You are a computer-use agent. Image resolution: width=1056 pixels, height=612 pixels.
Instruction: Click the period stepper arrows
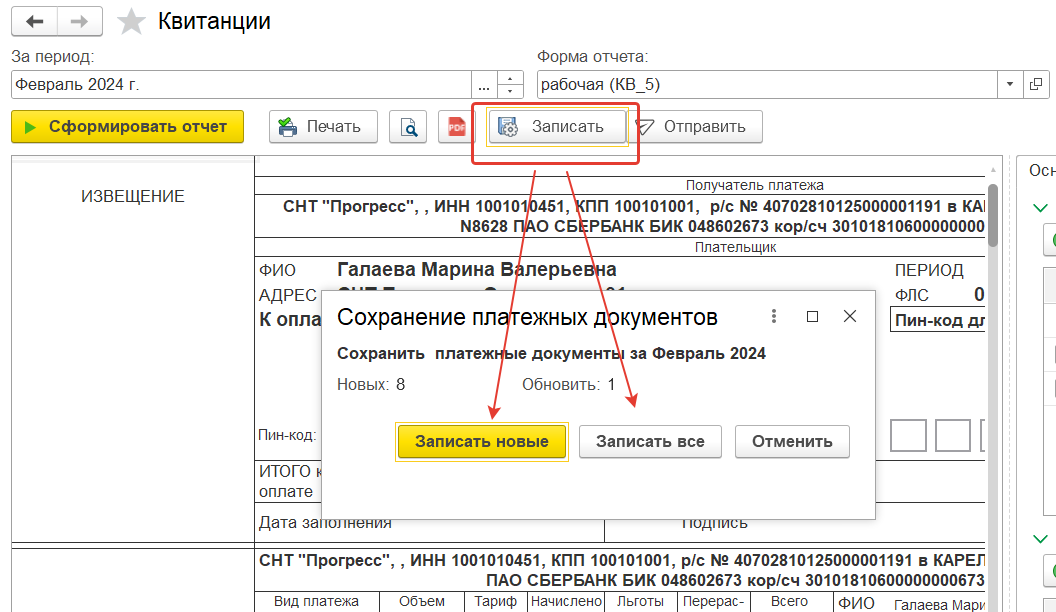pos(510,84)
